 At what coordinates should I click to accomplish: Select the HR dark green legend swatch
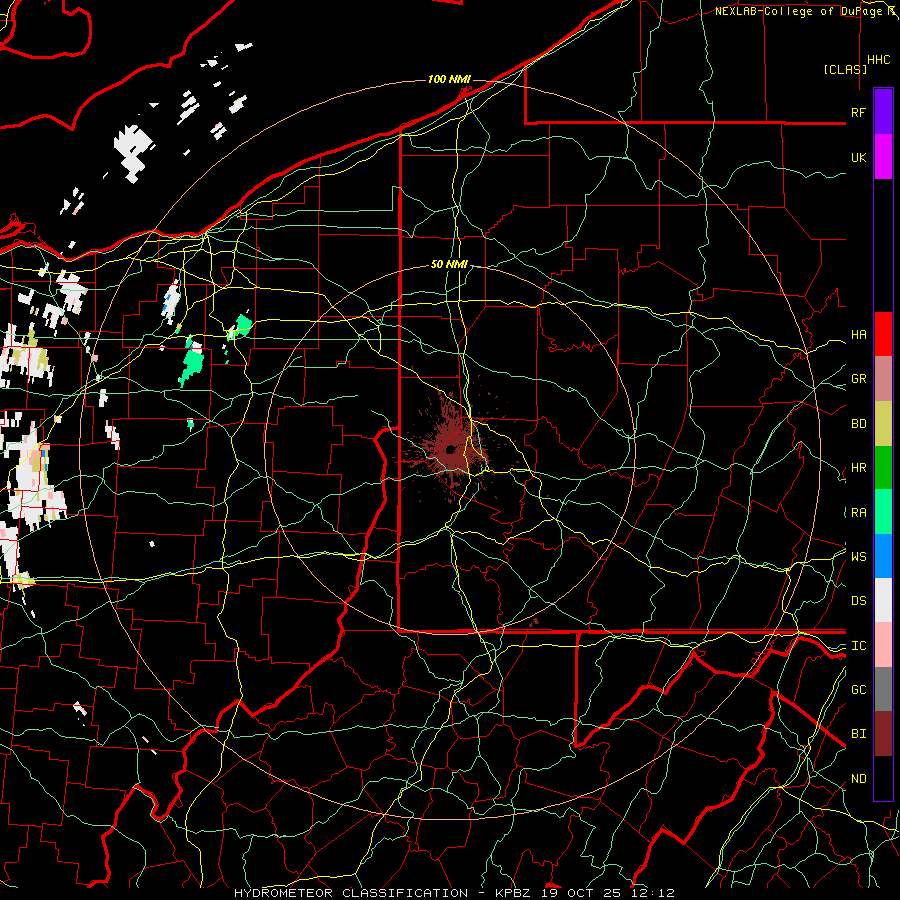pos(883,467)
